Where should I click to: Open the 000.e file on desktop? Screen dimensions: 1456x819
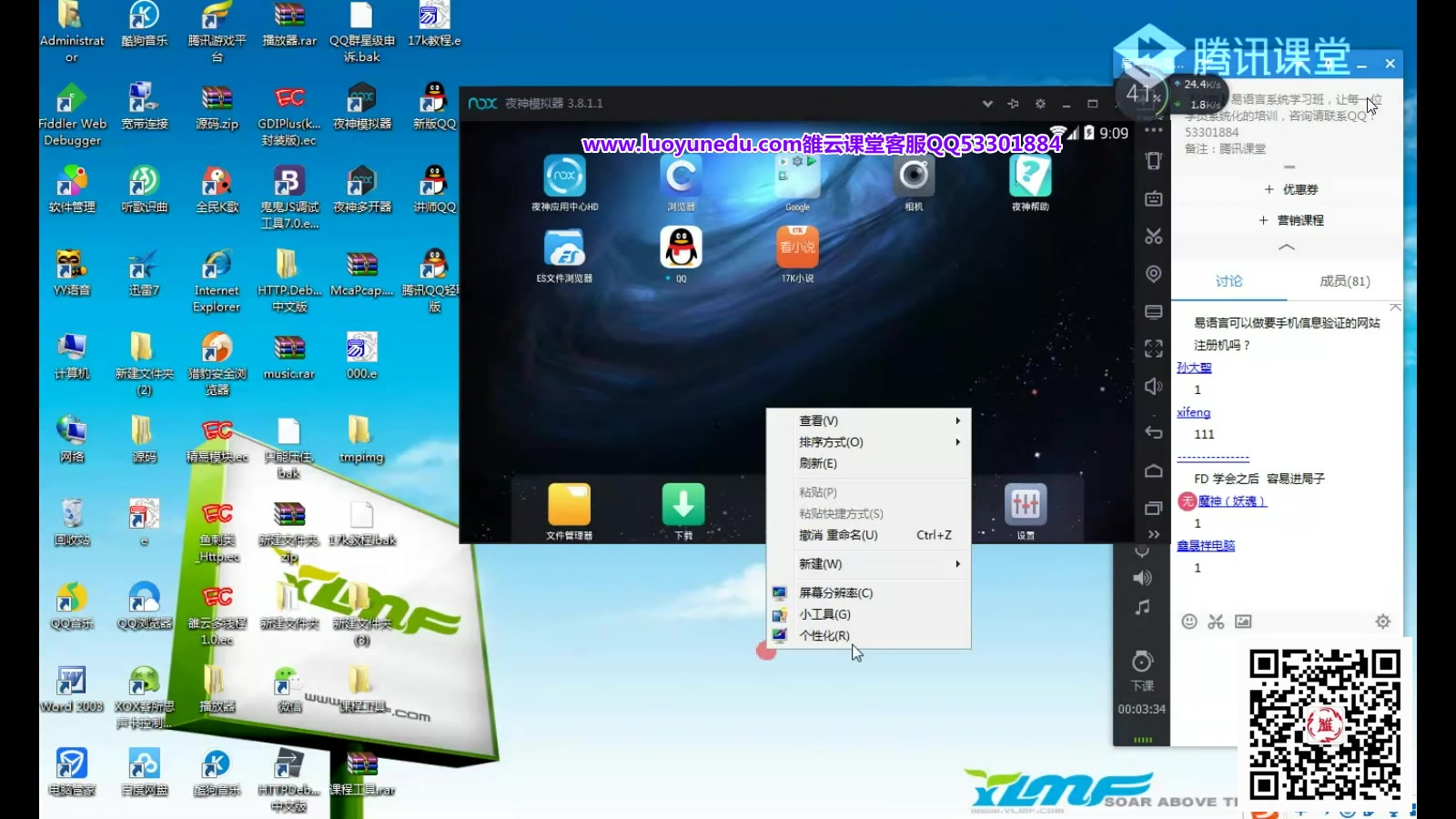(x=361, y=355)
